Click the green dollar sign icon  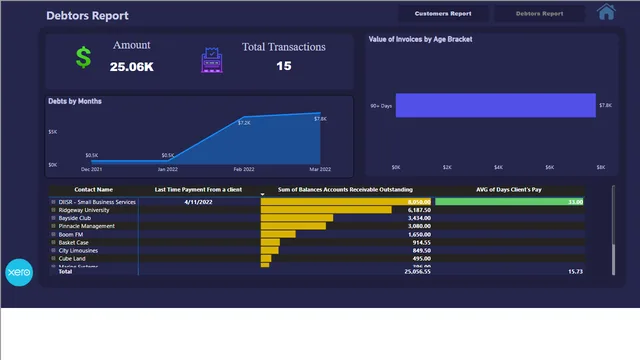coord(83,57)
